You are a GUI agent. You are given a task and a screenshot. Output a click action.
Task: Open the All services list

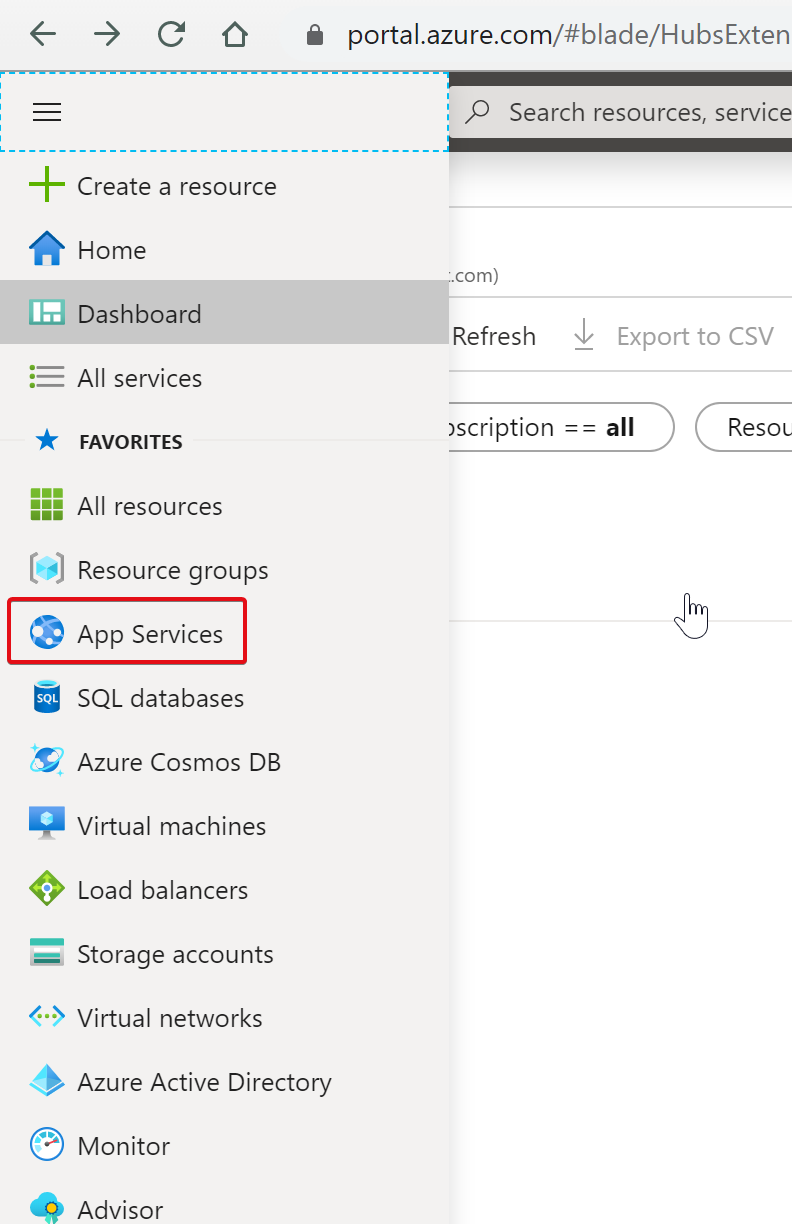pos(139,378)
